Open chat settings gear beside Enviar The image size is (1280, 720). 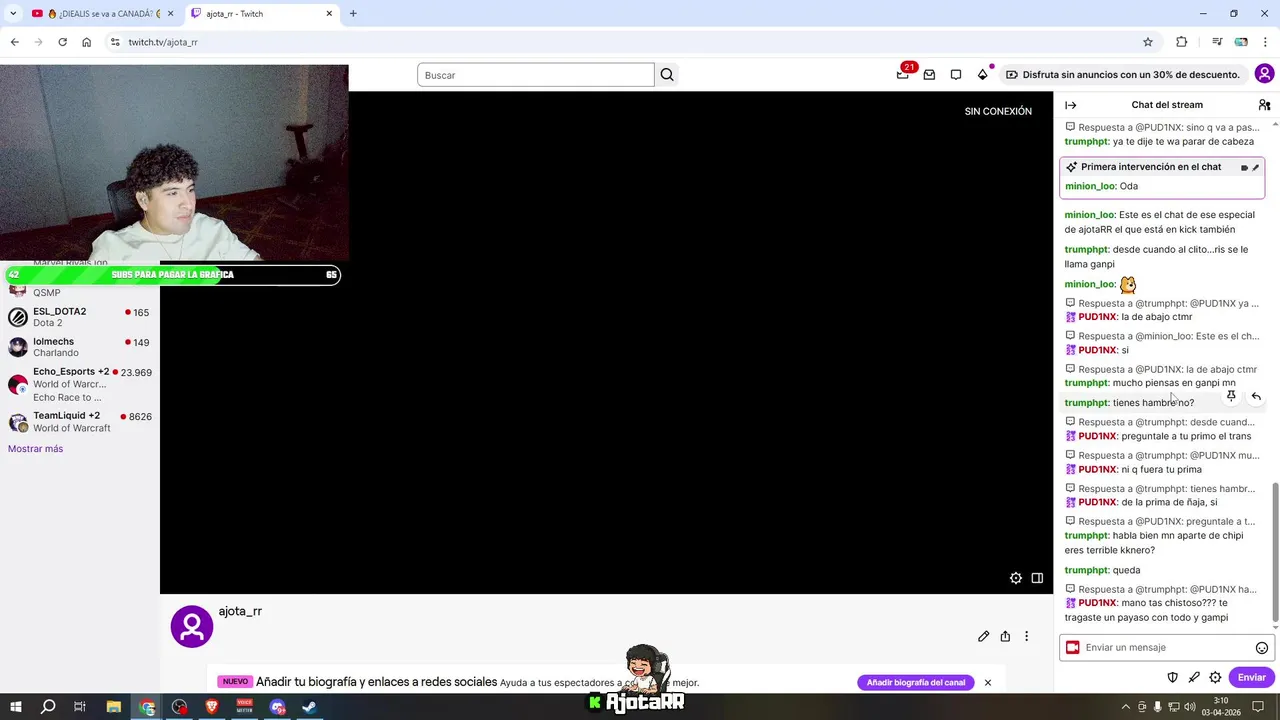1215,677
